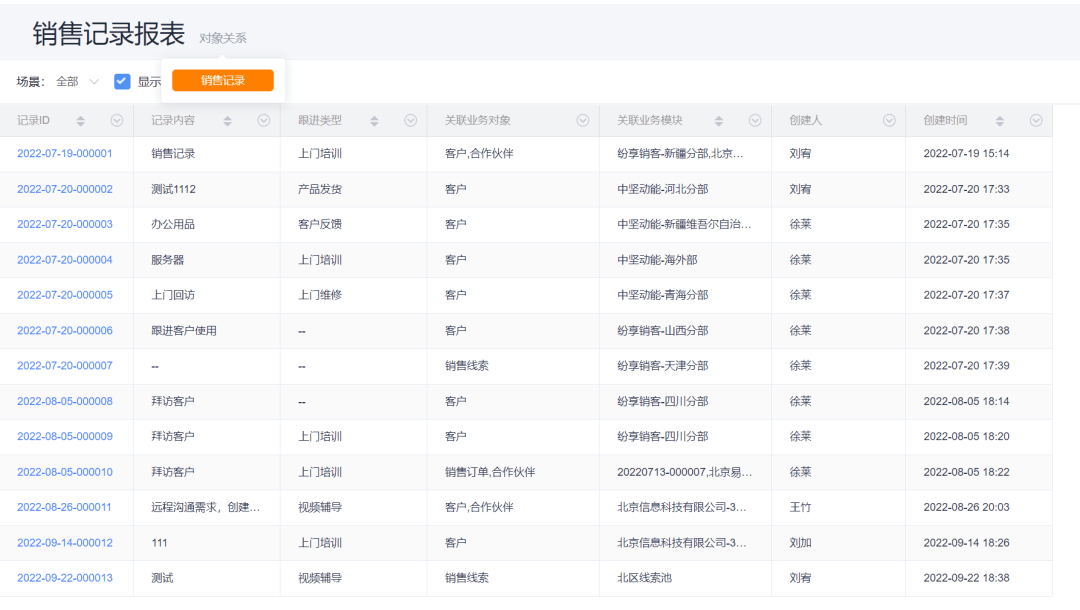The height and width of the screenshot is (610, 1080).
Task: Click the 2022-08-26 20:03 creation time
Action: [x=966, y=507]
